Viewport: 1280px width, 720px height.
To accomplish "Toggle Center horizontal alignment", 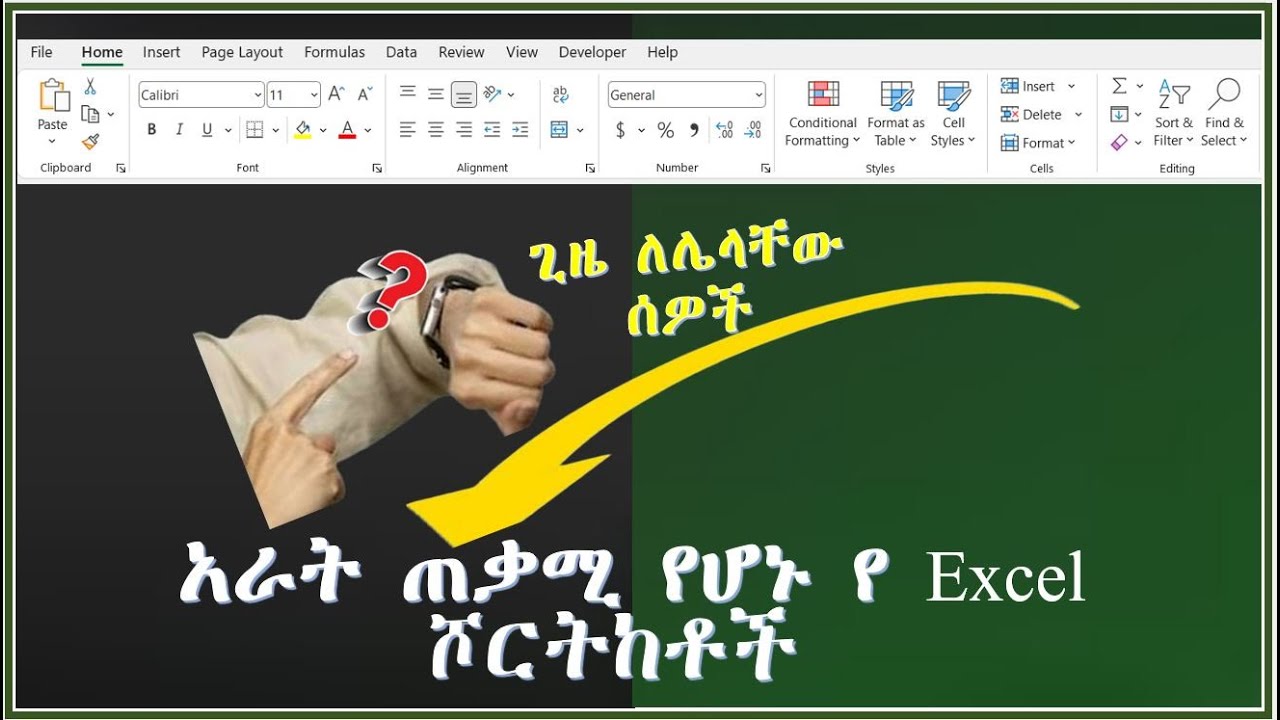I will point(436,129).
